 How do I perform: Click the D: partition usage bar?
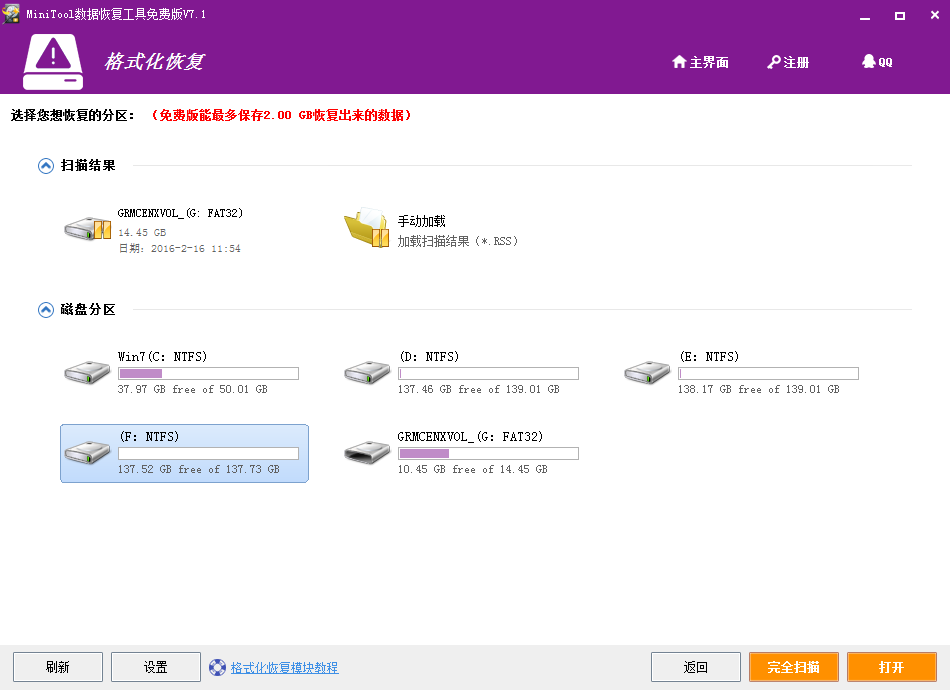(488, 373)
